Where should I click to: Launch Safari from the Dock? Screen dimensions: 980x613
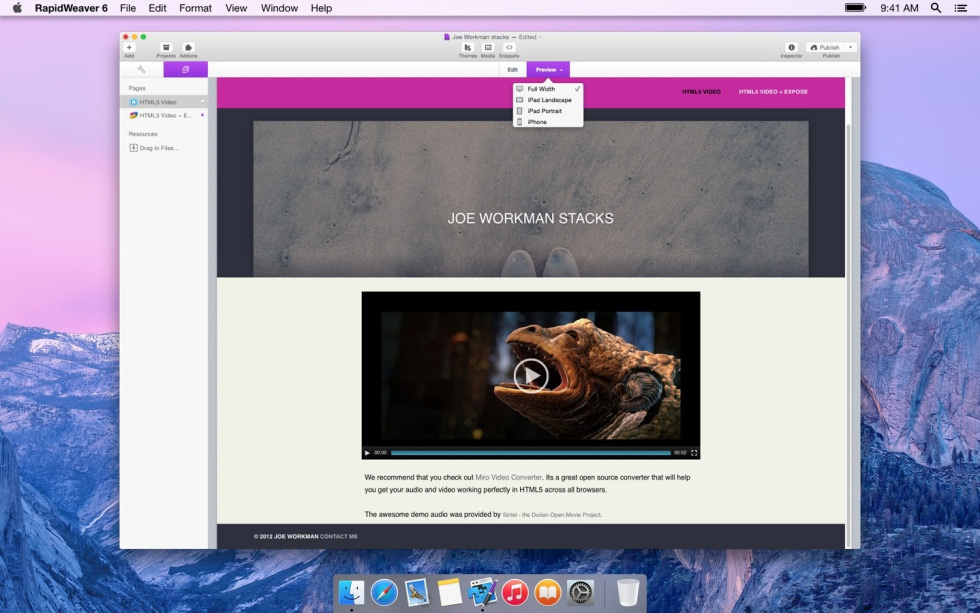coord(384,592)
